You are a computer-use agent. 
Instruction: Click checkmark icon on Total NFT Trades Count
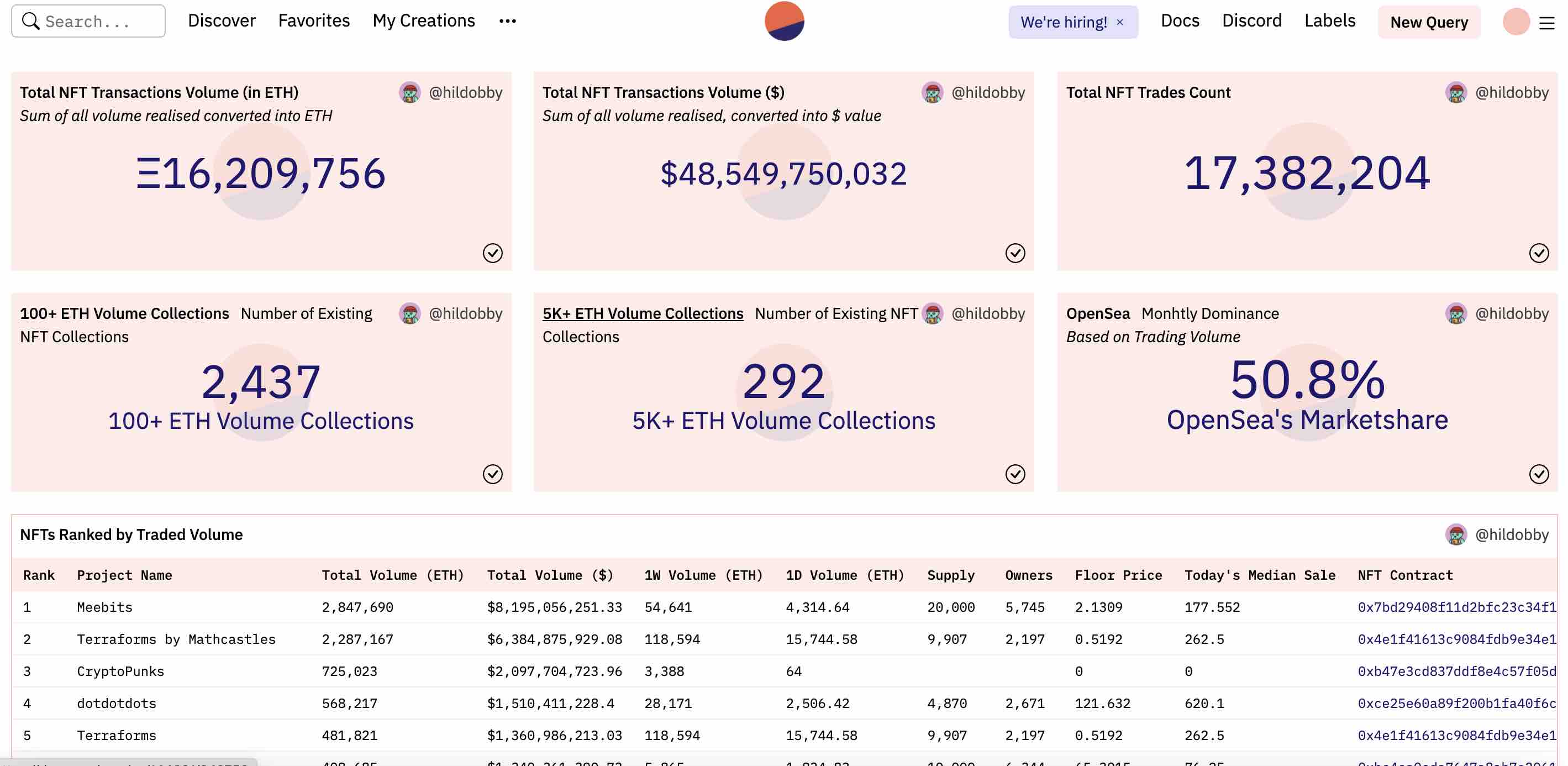point(1539,253)
